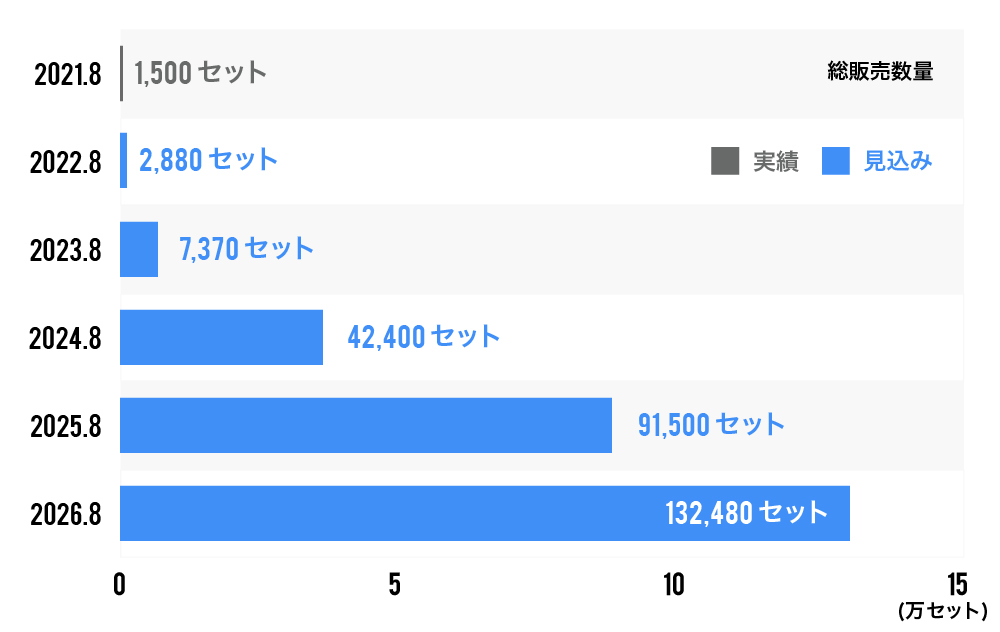
Task: Select the 42,400 セット data label
Action: tap(423, 337)
